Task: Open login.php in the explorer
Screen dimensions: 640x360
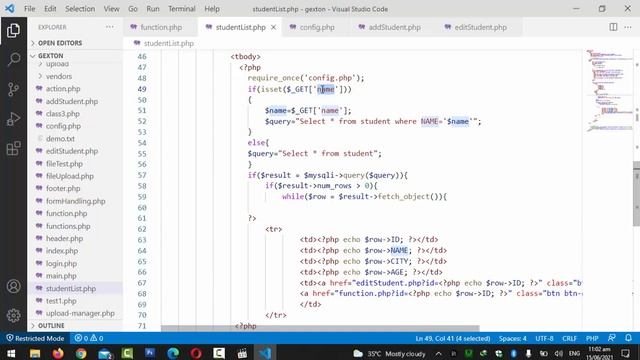Action: (61, 264)
